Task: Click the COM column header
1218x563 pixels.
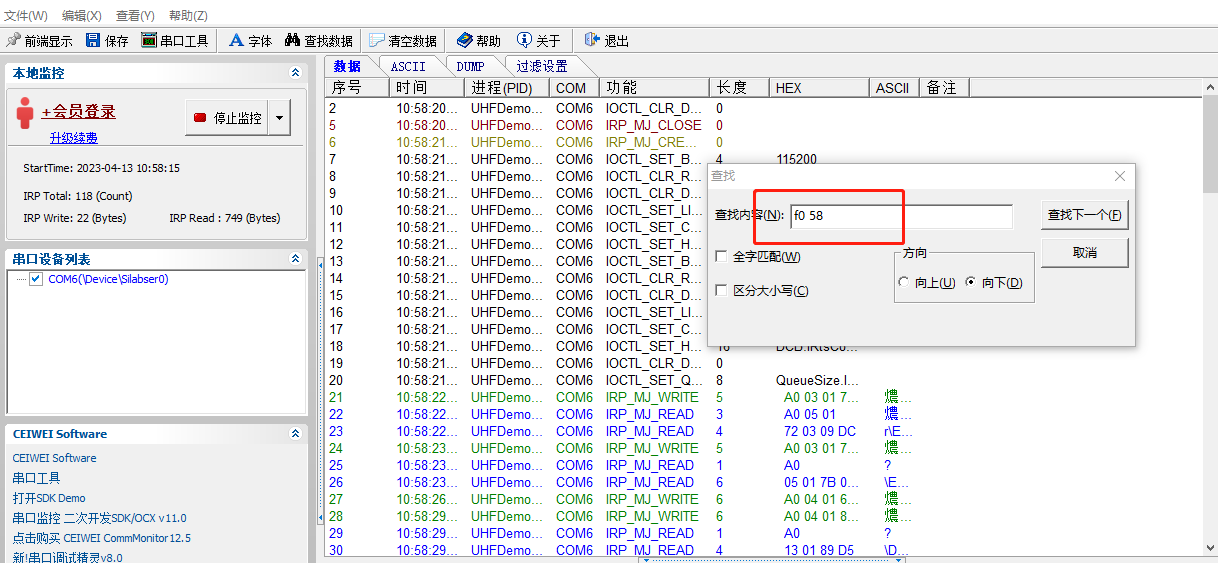Action: [x=575, y=88]
